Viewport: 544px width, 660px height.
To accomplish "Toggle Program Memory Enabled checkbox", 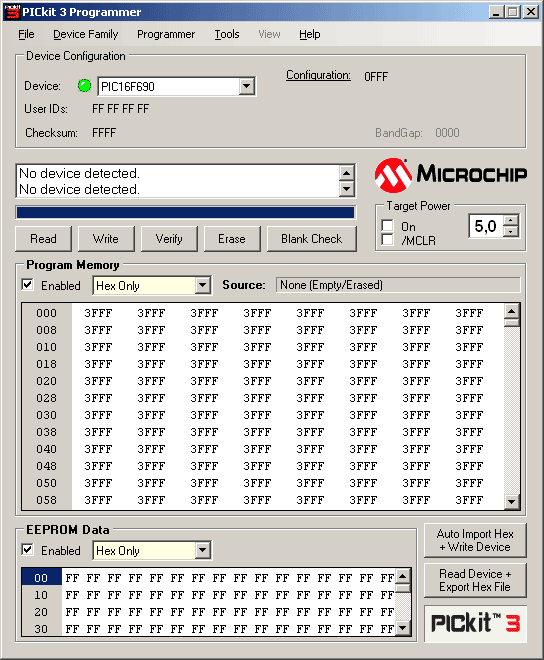I will coord(27,285).
